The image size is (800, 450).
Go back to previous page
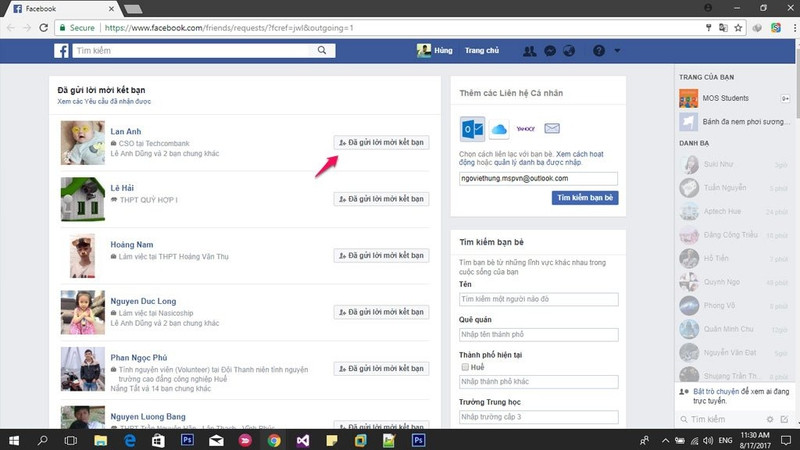11,28
